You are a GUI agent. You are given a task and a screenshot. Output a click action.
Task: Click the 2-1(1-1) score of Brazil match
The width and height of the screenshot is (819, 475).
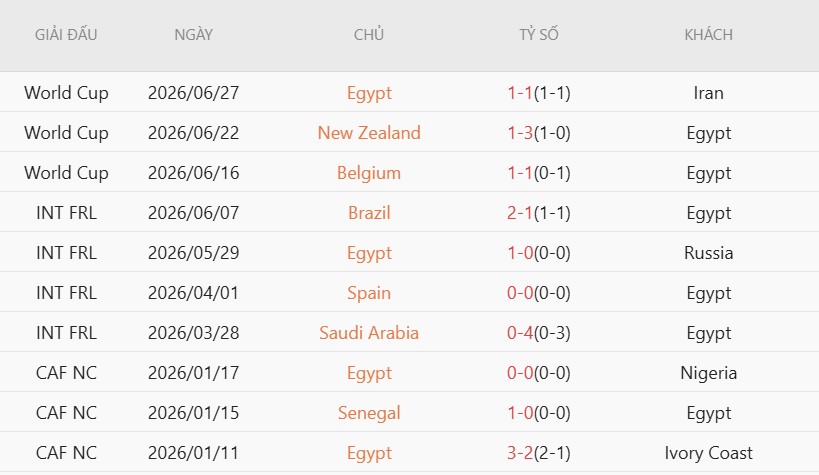point(539,213)
